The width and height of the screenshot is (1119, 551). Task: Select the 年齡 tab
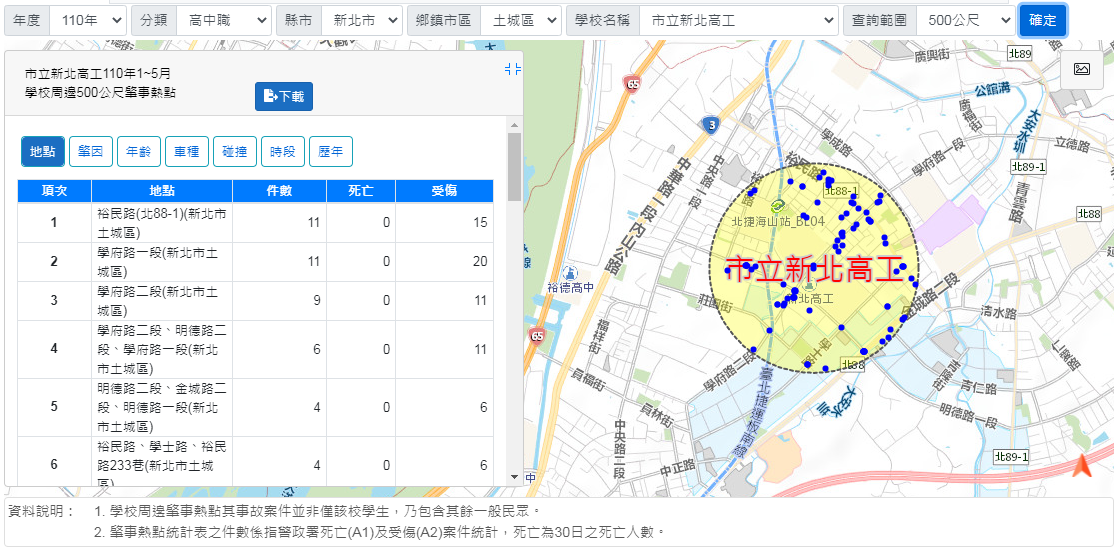click(x=138, y=152)
